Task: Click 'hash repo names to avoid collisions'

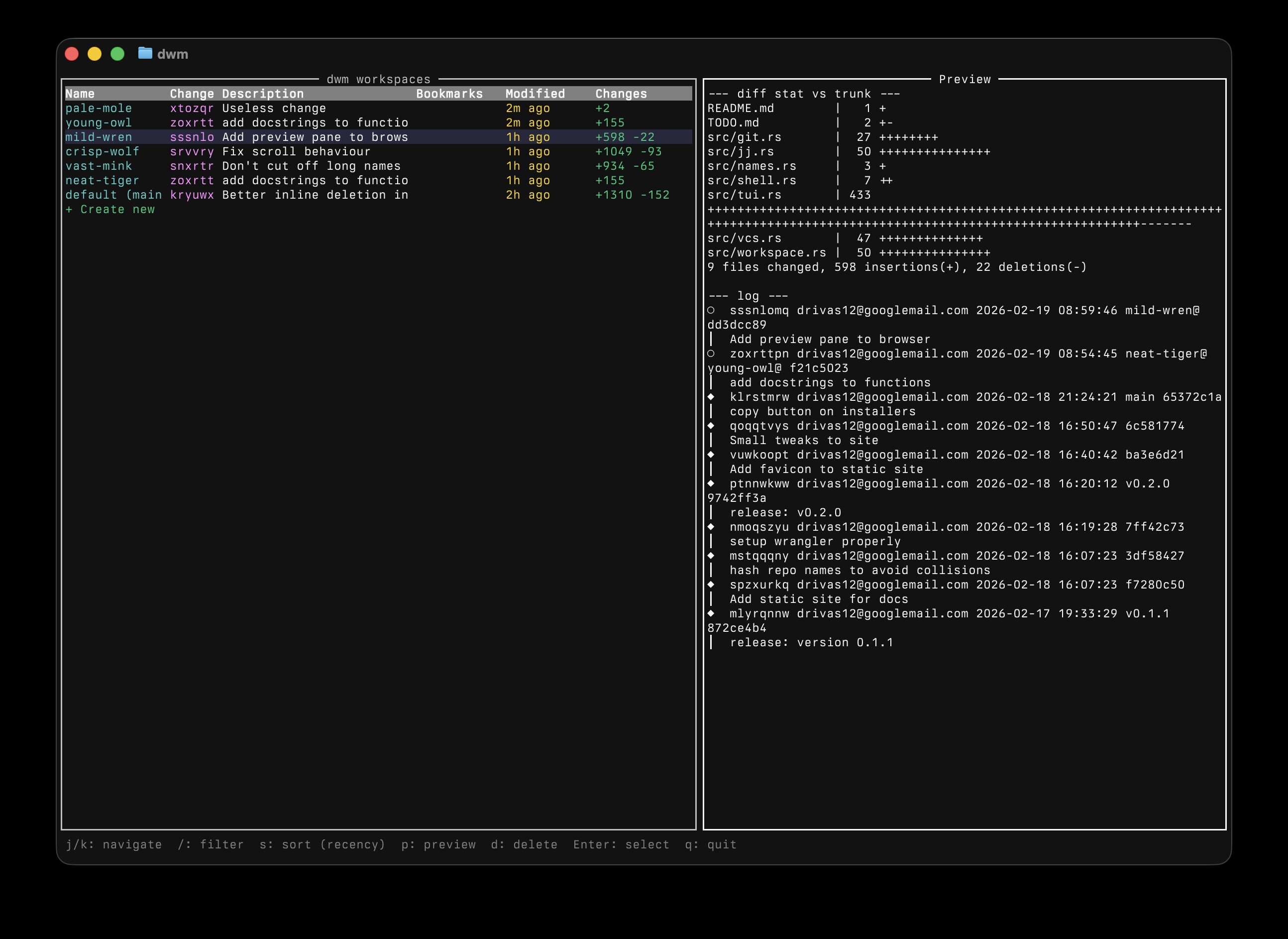Action: coord(859,570)
